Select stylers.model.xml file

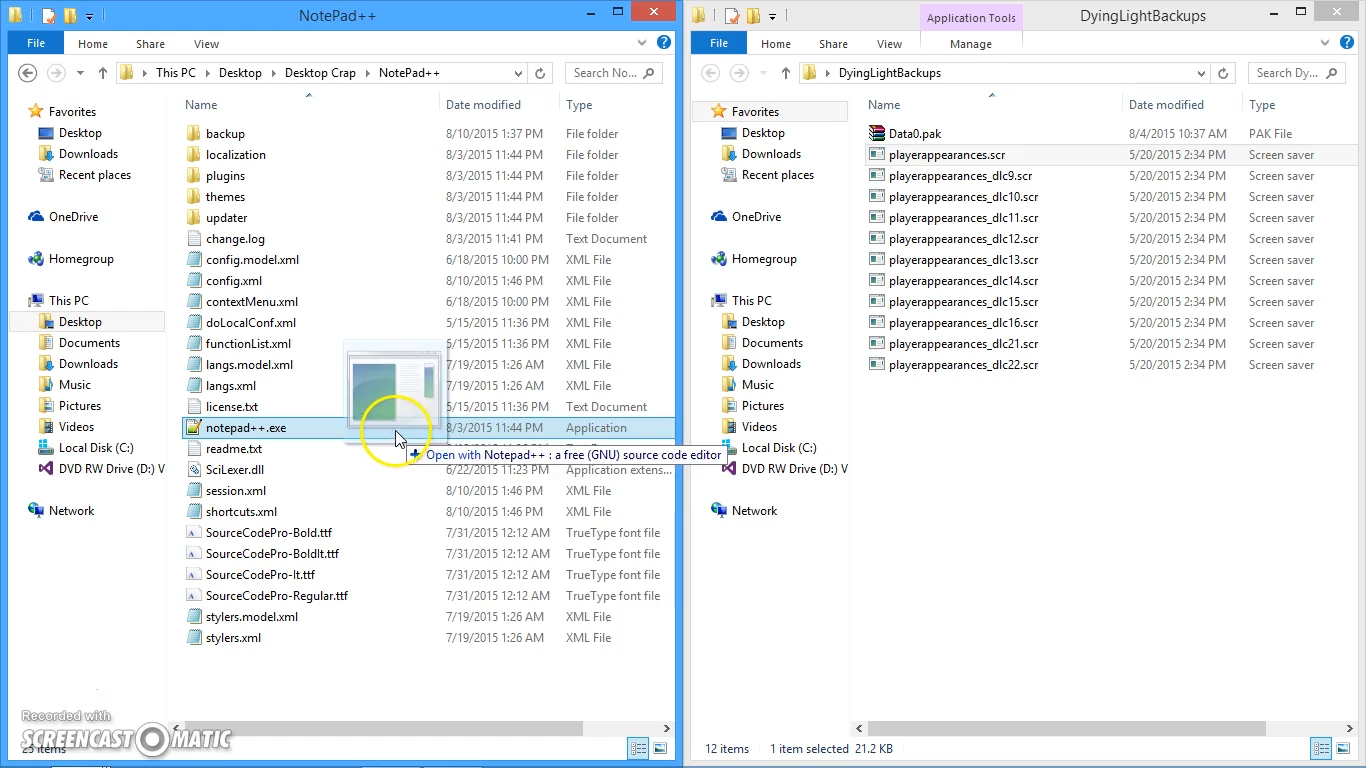pos(251,617)
